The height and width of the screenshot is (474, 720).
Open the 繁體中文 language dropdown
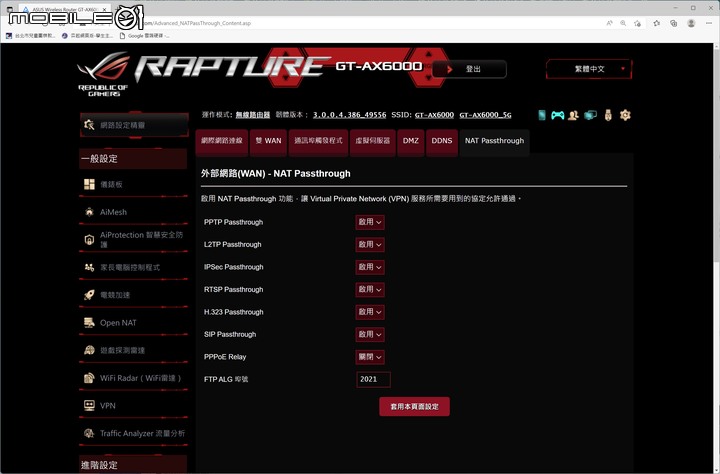click(589, 69)
